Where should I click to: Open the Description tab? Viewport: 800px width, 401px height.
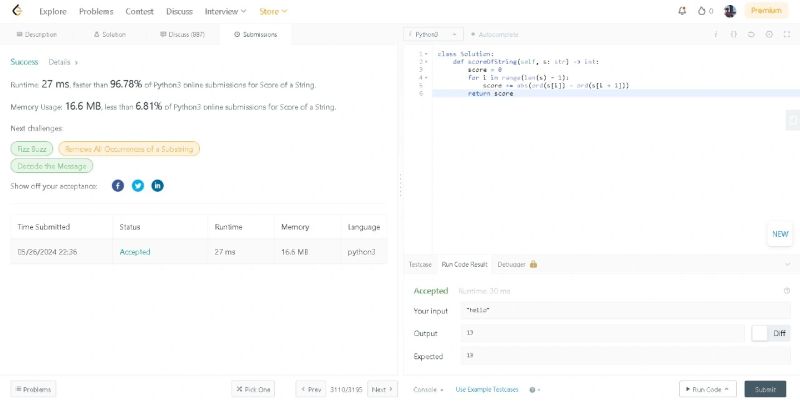(38, 34)
